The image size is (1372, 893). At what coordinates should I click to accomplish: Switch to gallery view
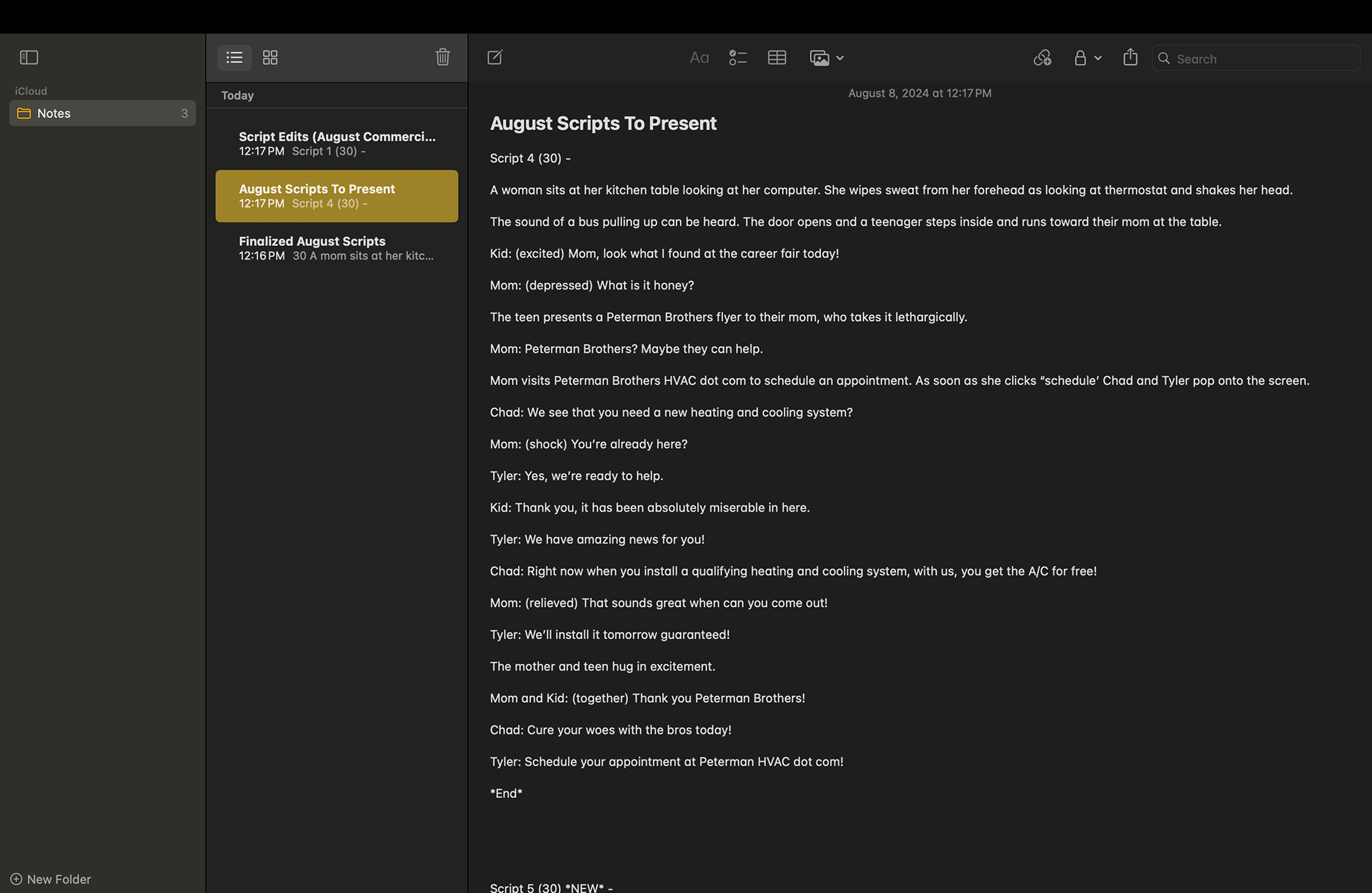(x=270, y=57)
